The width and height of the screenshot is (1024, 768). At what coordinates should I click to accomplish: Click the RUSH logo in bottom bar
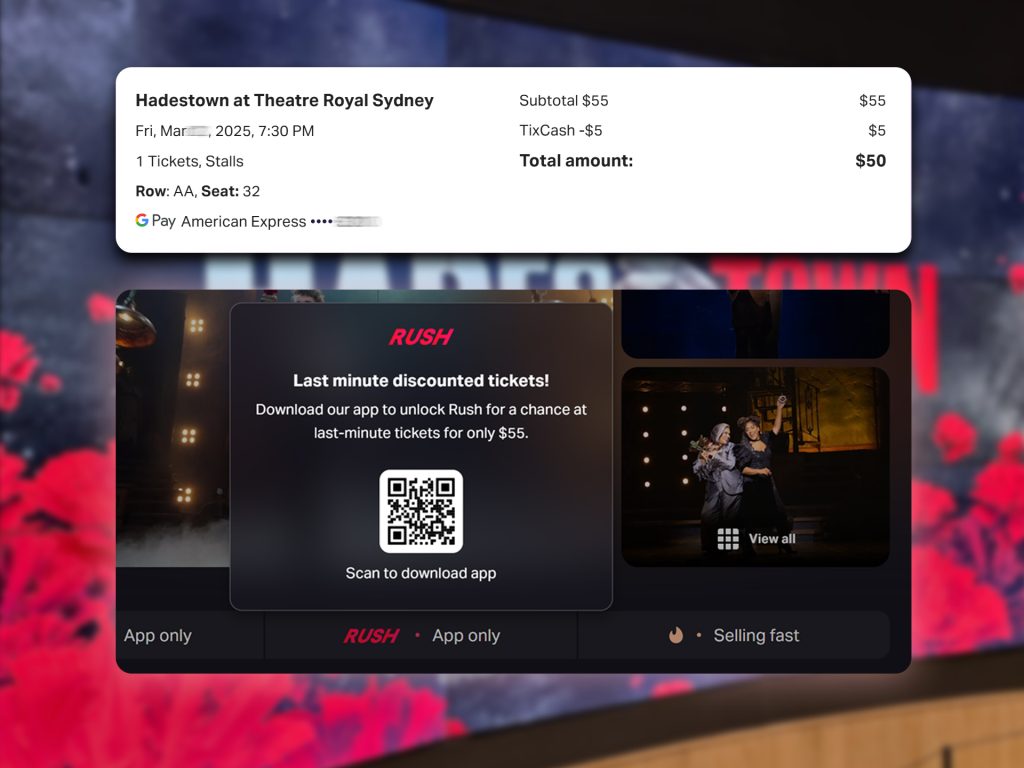point(371,635)
